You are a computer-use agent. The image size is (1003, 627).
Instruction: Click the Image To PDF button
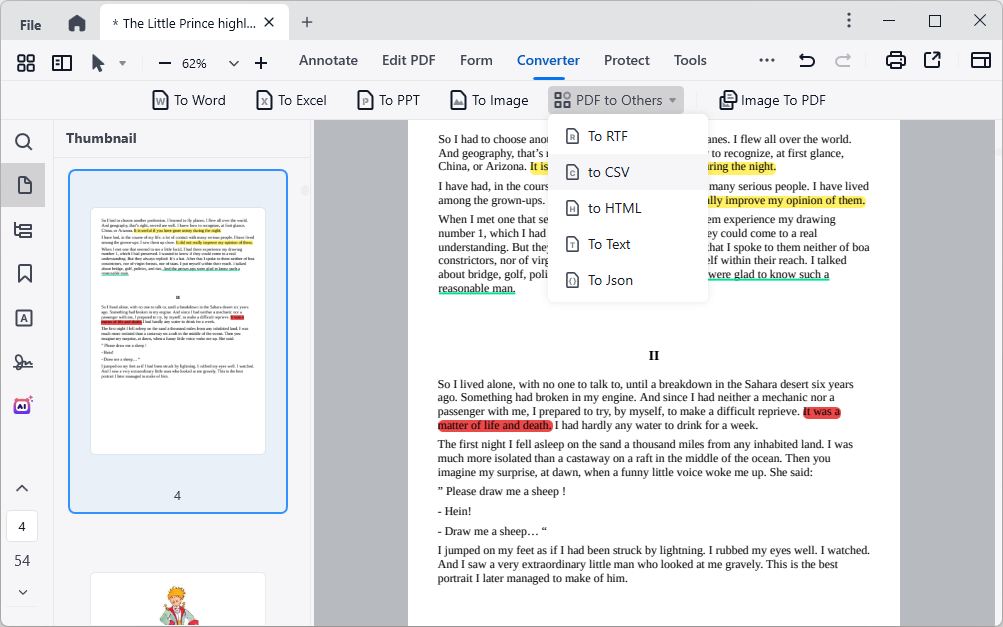(772, 100)
